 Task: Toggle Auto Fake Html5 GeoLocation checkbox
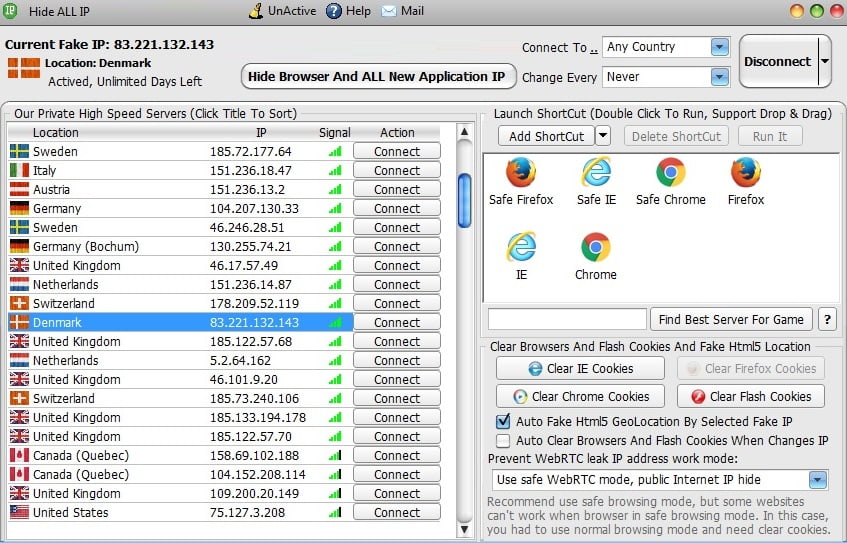point(503,421)
